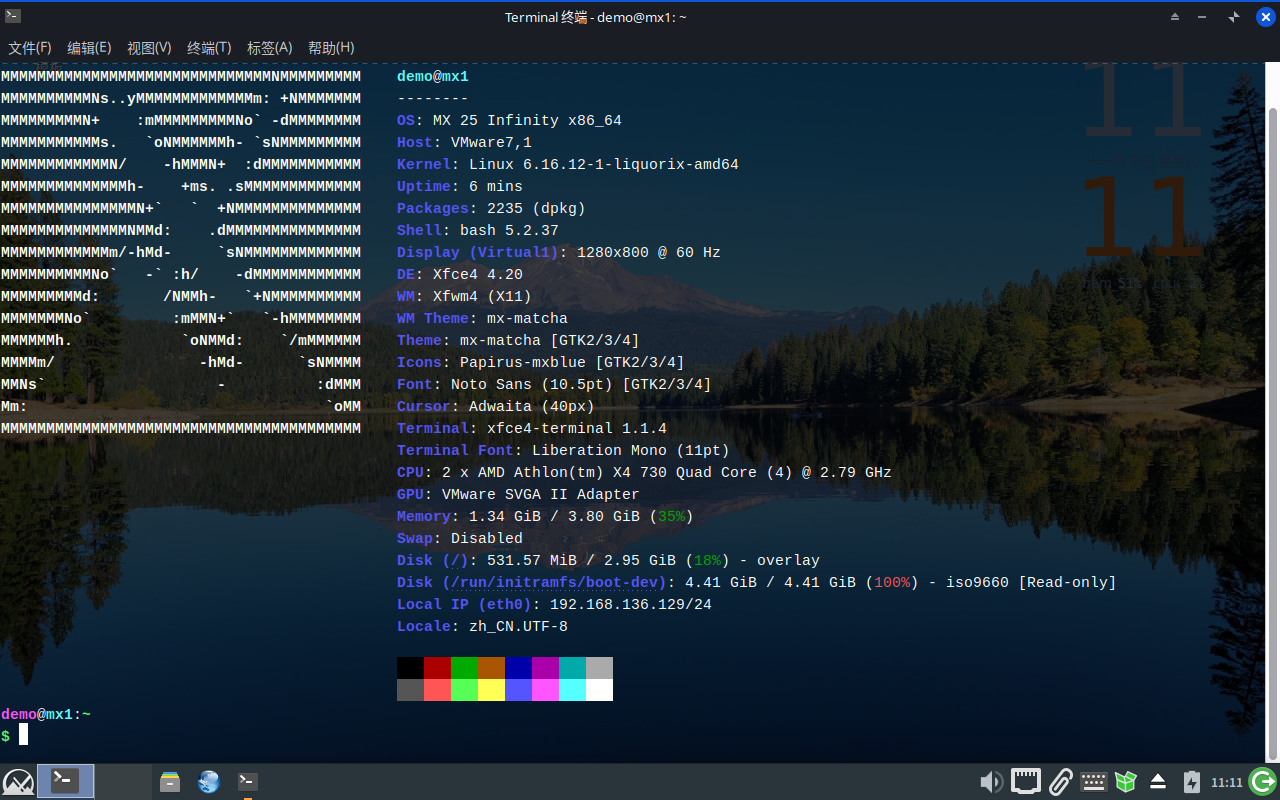
Task: Click the terminal window menu icon in title bar
Action: [12, 16]
